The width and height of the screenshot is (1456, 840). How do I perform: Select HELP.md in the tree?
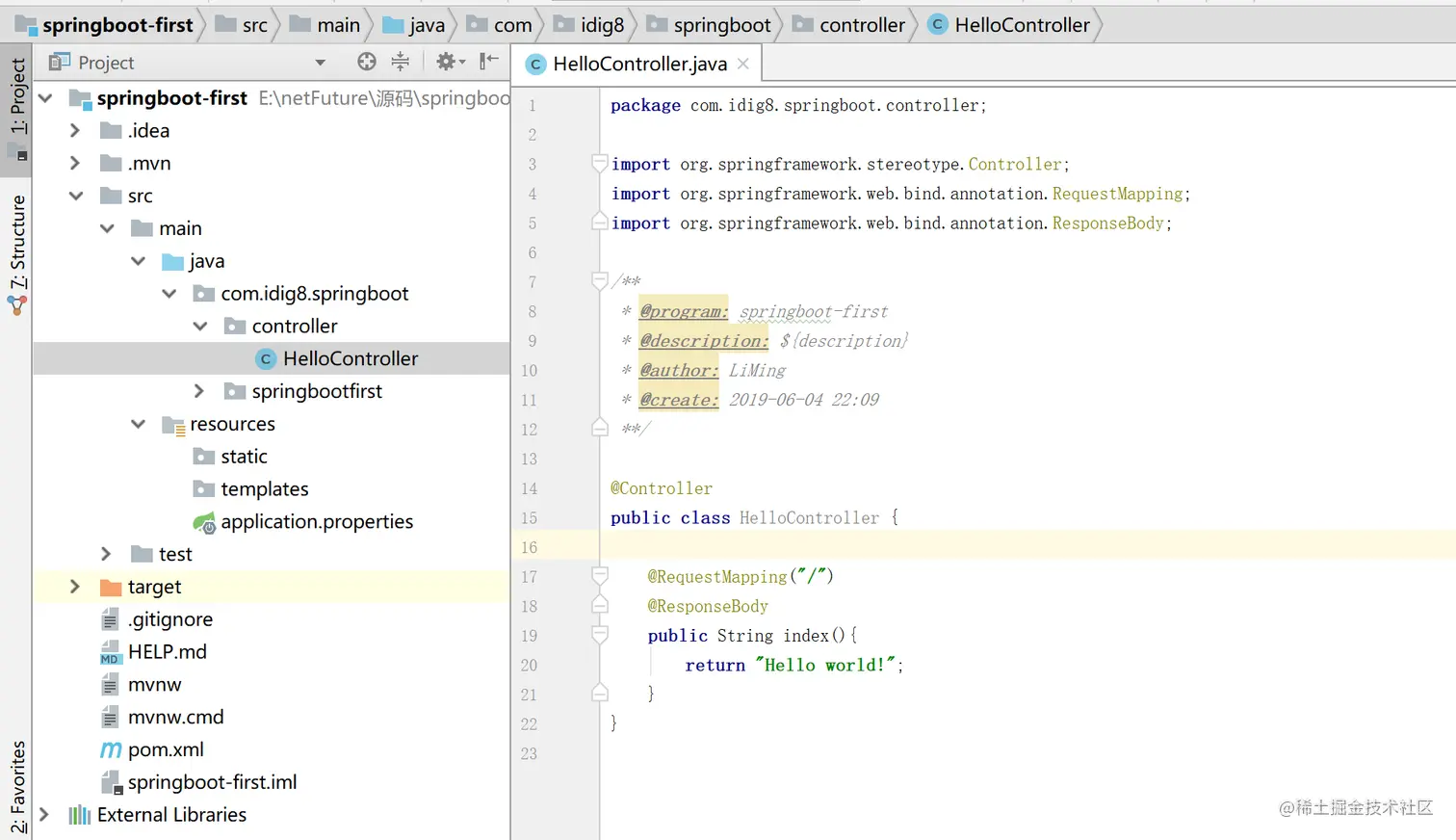153,652
